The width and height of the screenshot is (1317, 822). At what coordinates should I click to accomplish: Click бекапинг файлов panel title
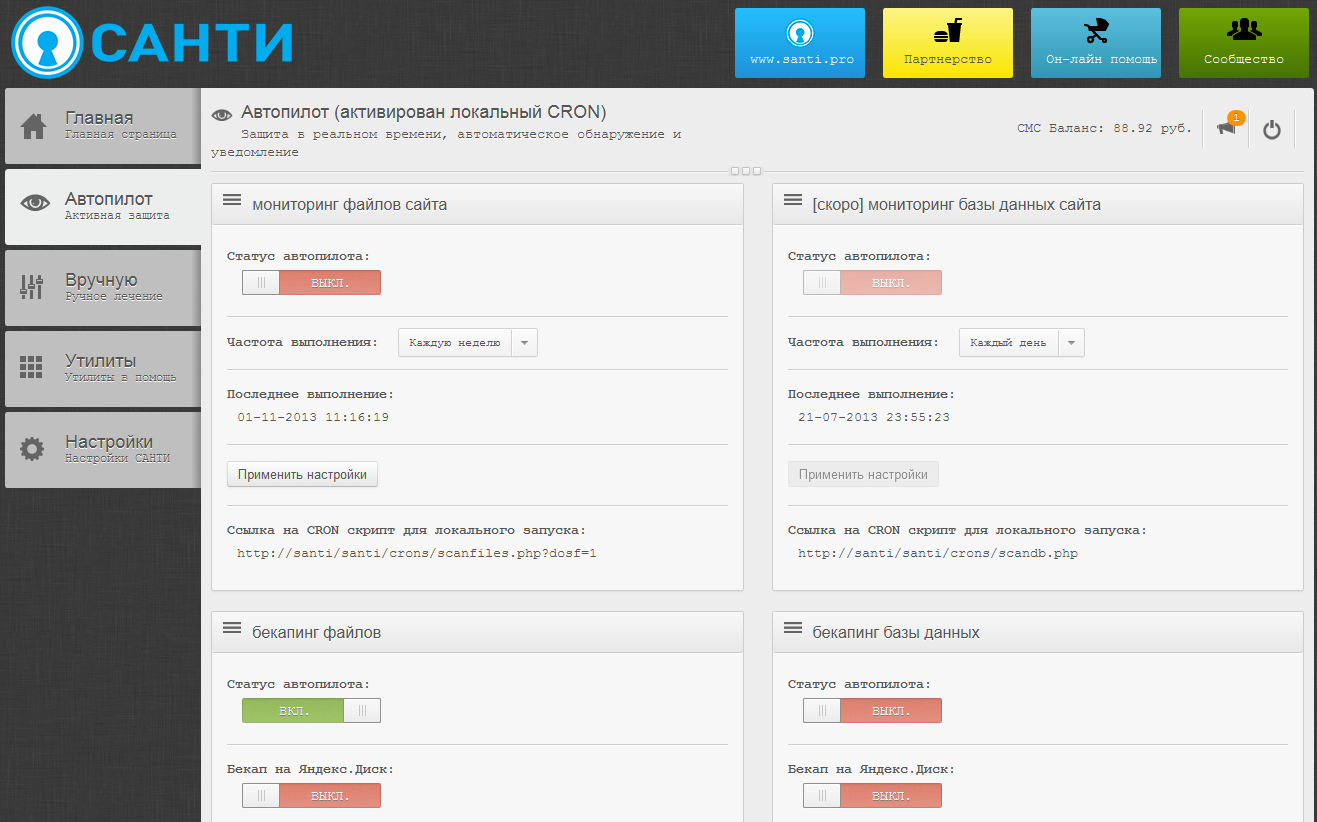[317, 632]
